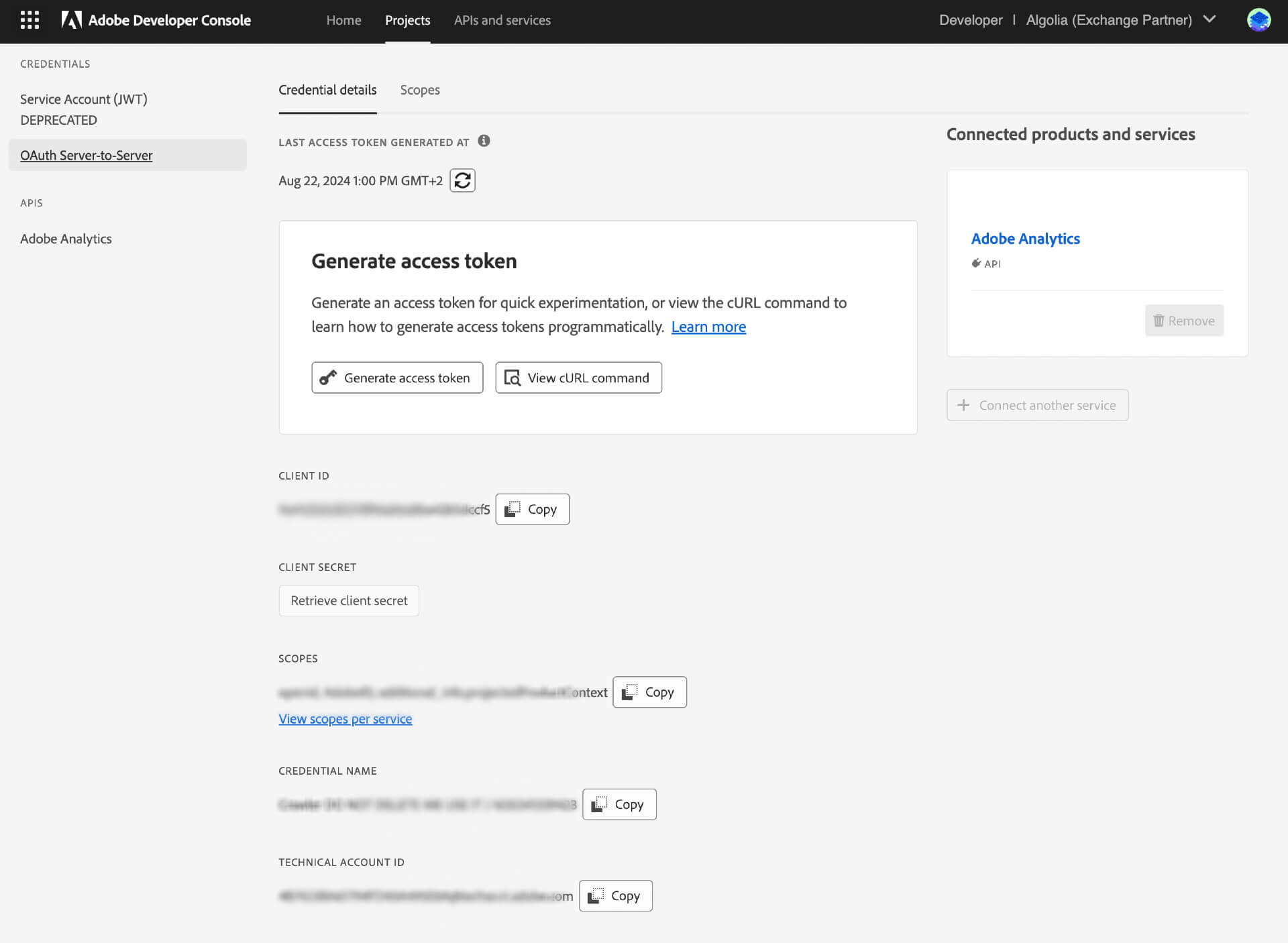Viewport: 1288px width, 943px height.
Task: Open your profile avatar menu
Action: click(x=1260, y=20)
